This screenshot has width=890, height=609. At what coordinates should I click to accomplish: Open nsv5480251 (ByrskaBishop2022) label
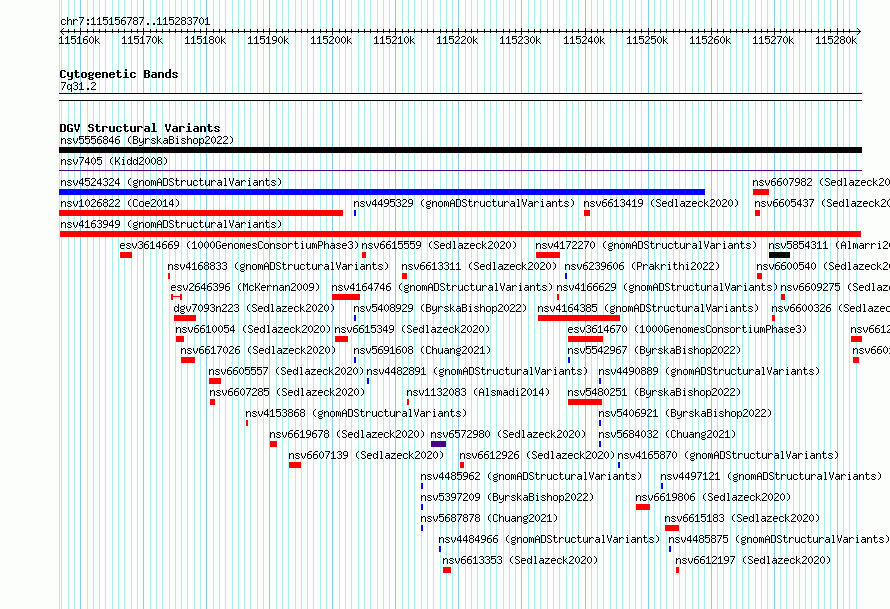pos(654,392)
